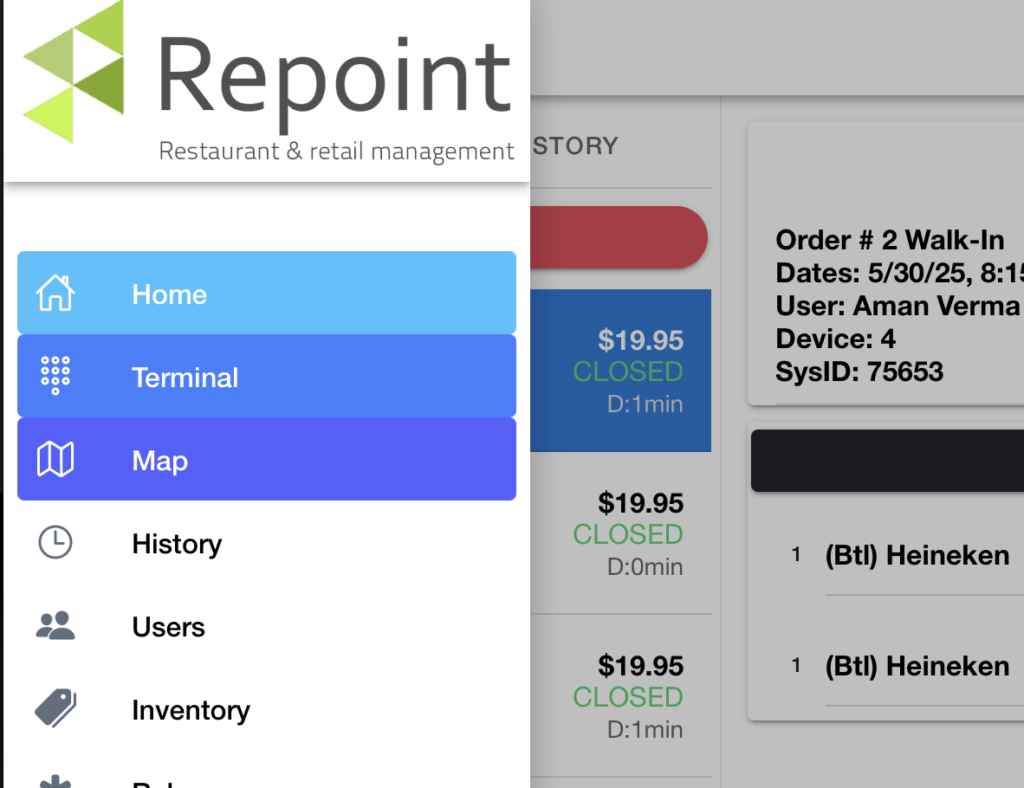Select the blue highlighted $19.95 closed order
This screenshot has height=788, width=1024.
[x=620, y=370]
